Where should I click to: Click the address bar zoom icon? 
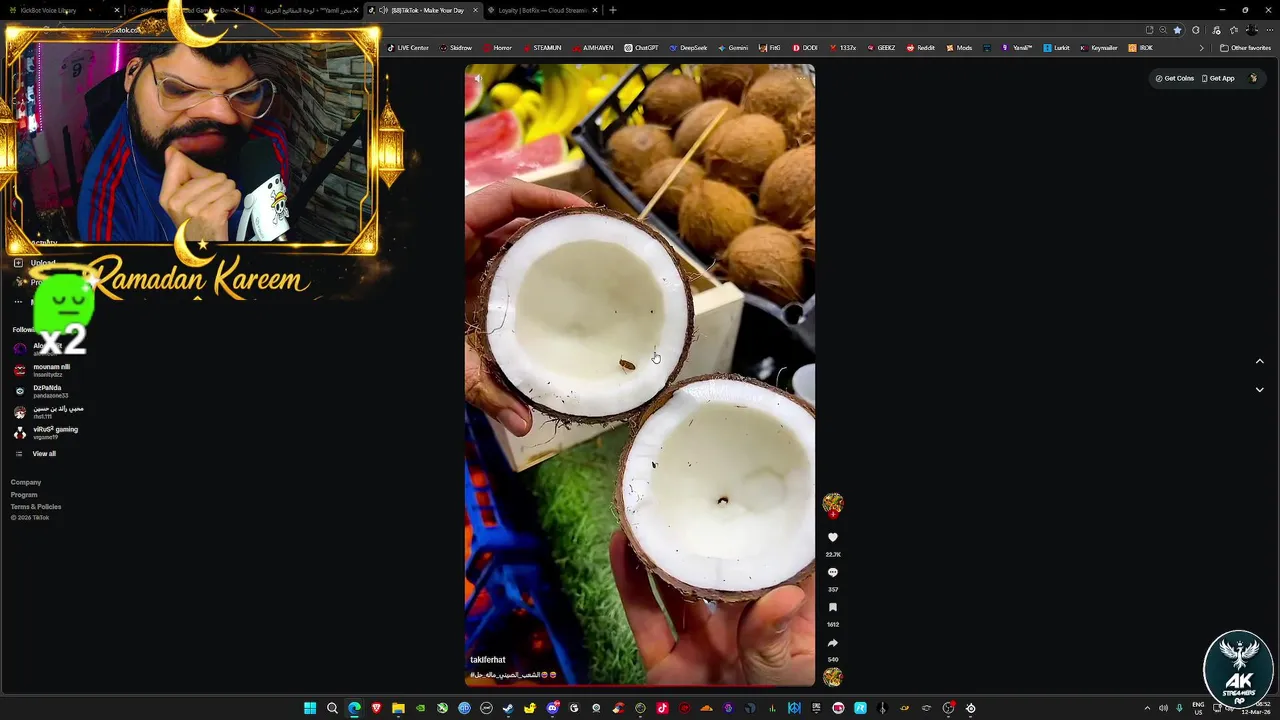click(1163, 30)
